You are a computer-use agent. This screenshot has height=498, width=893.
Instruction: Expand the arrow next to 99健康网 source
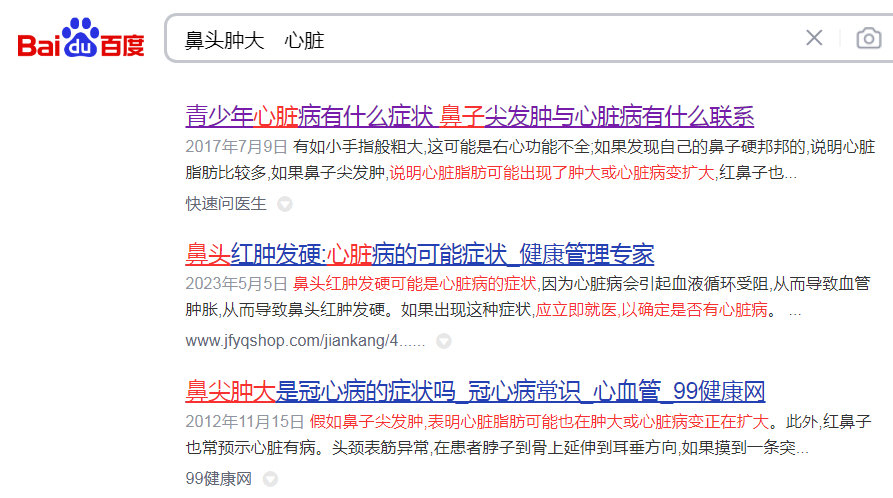(x=270, y=478)
